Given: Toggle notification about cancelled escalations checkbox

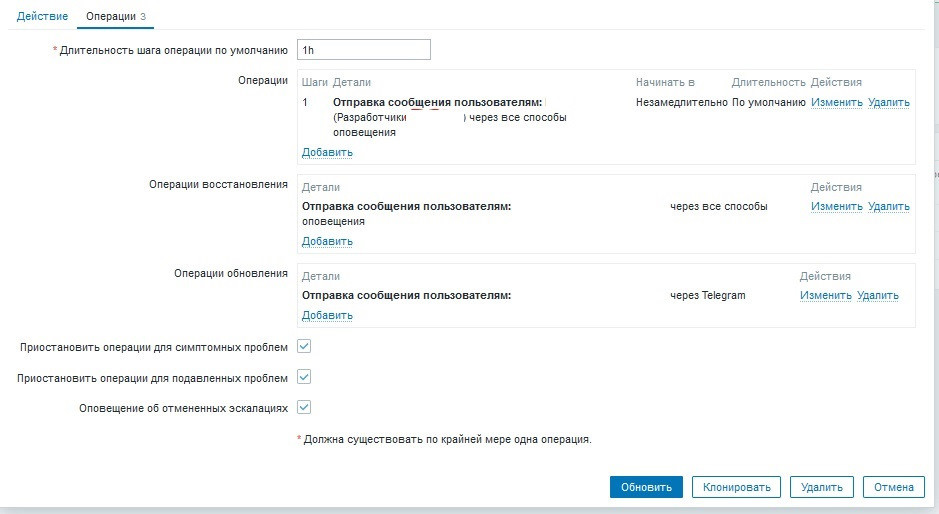Looking at the screenshot, I should 305,408.
